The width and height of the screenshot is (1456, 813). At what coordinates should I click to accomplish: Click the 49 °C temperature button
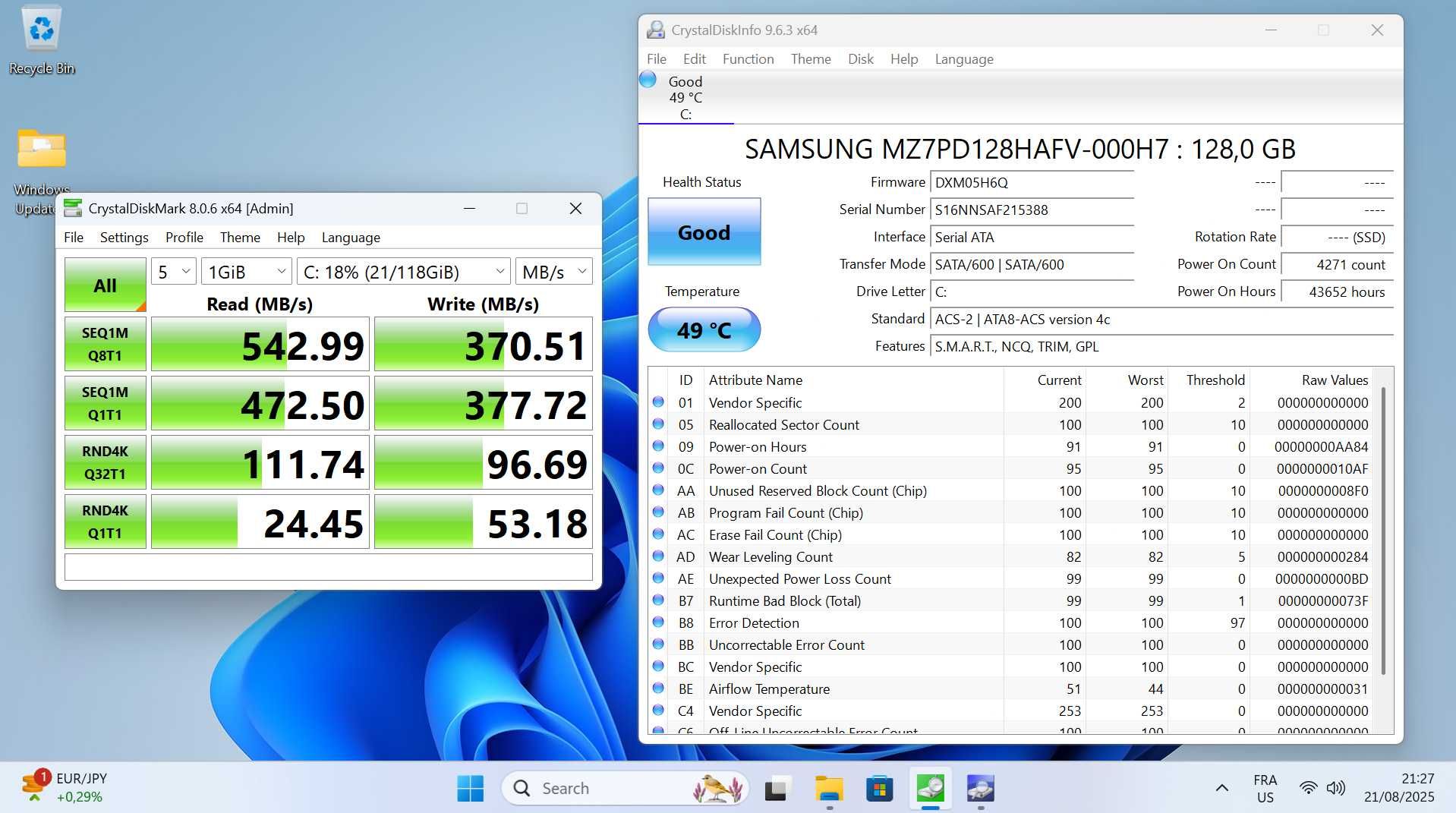[x=704, y=329]
